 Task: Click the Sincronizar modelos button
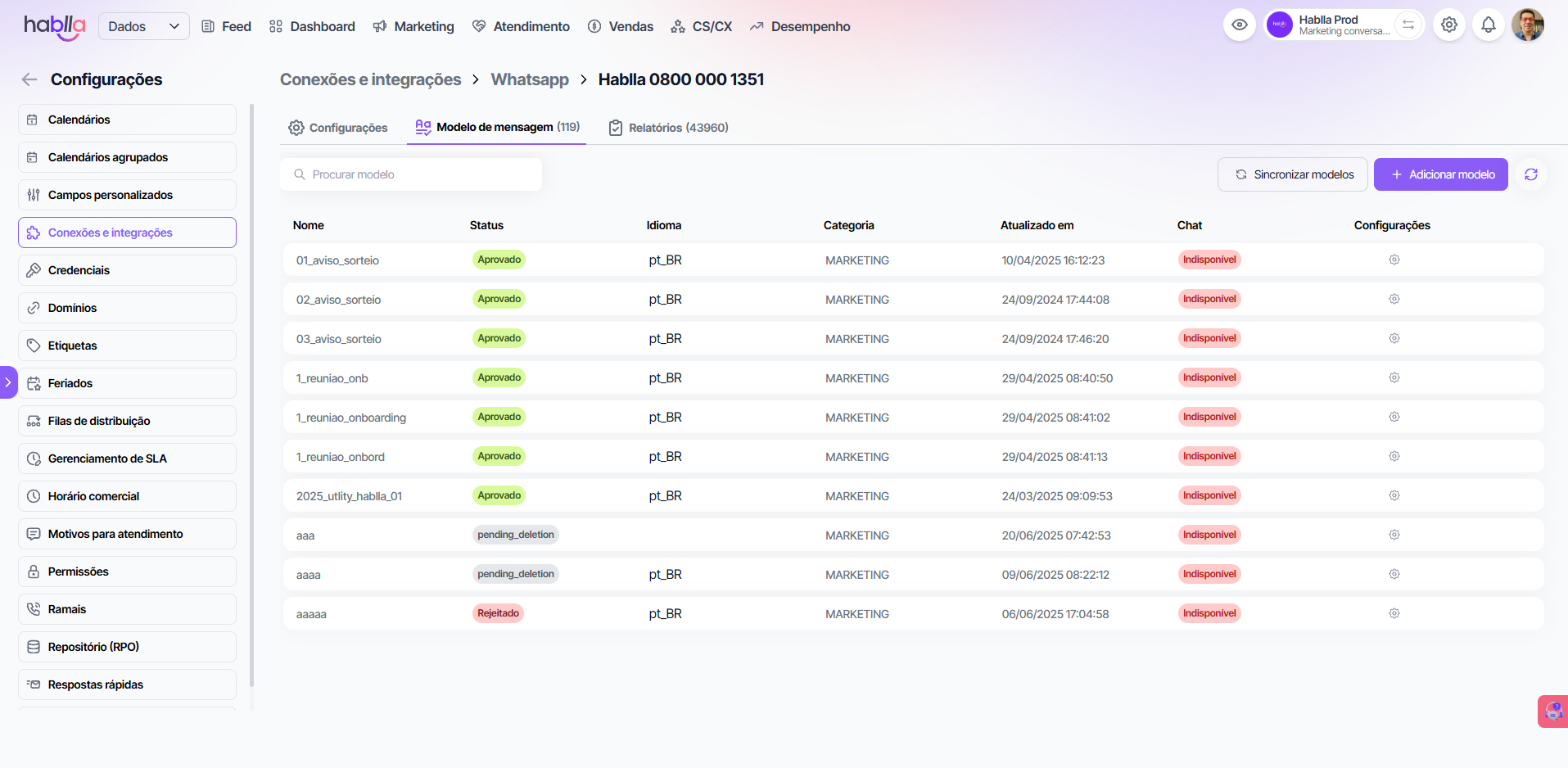click(1292, 174)
